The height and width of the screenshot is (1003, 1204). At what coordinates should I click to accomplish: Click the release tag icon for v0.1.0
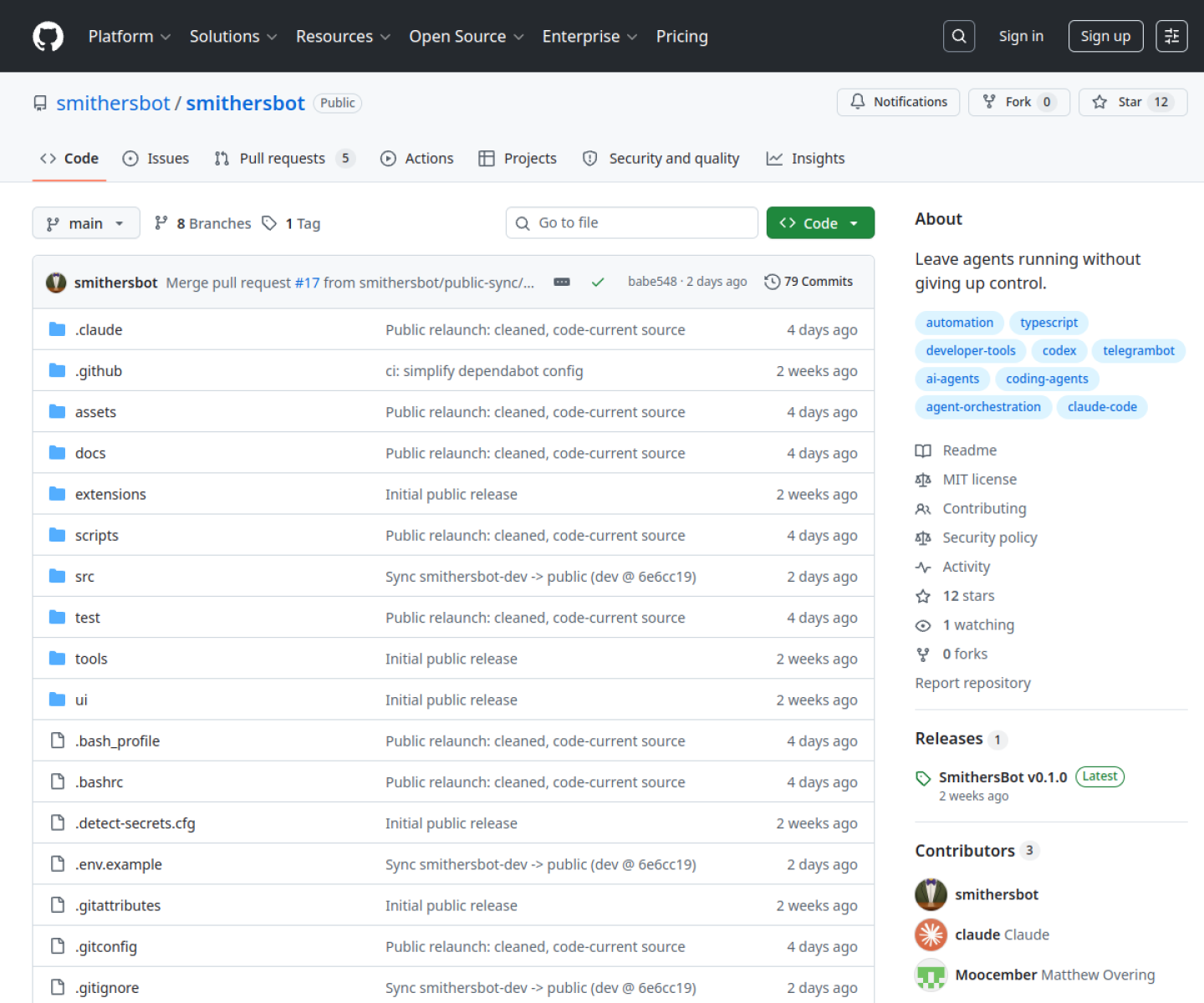point(923,778)
